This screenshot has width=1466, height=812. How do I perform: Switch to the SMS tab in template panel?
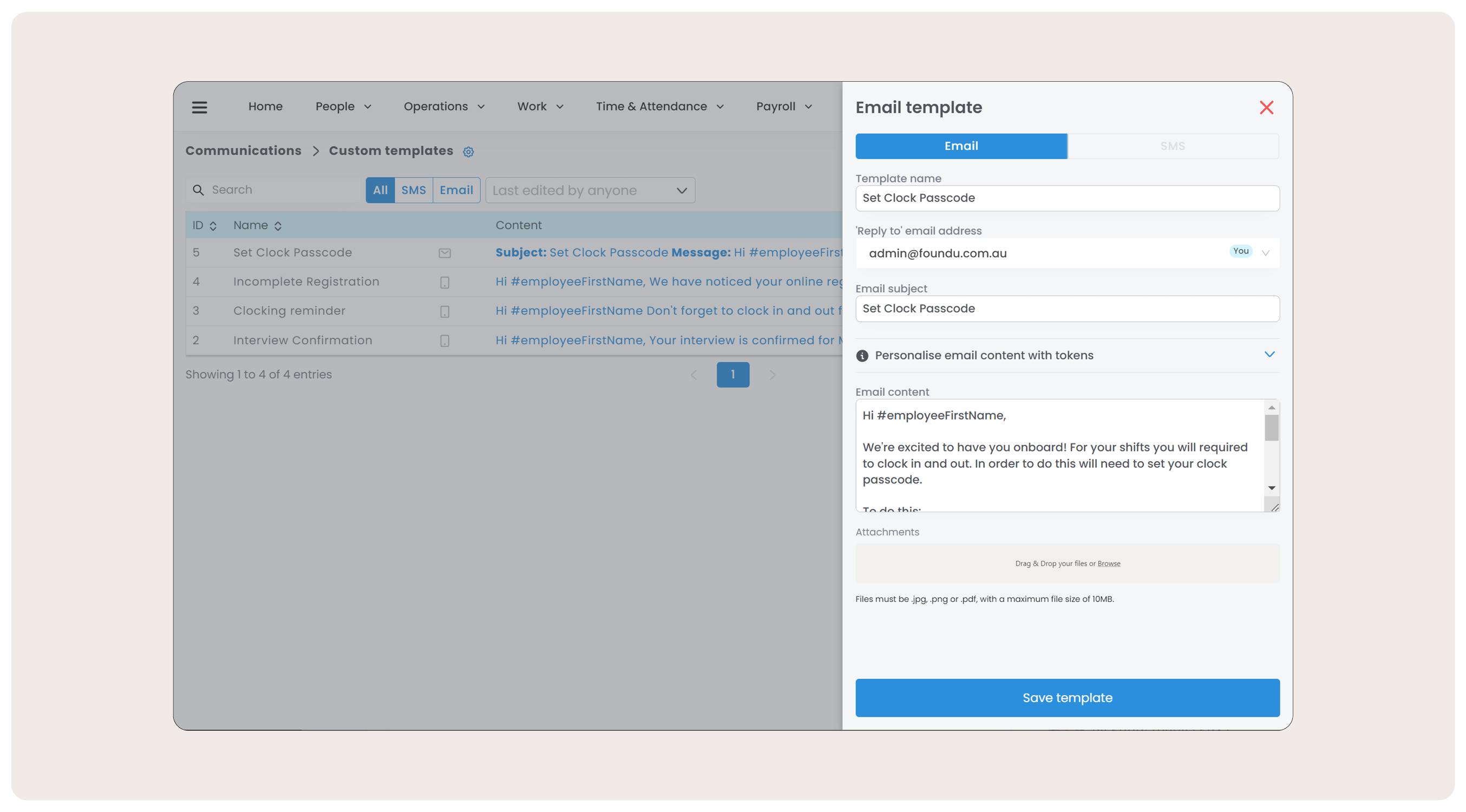[1173, 146]
